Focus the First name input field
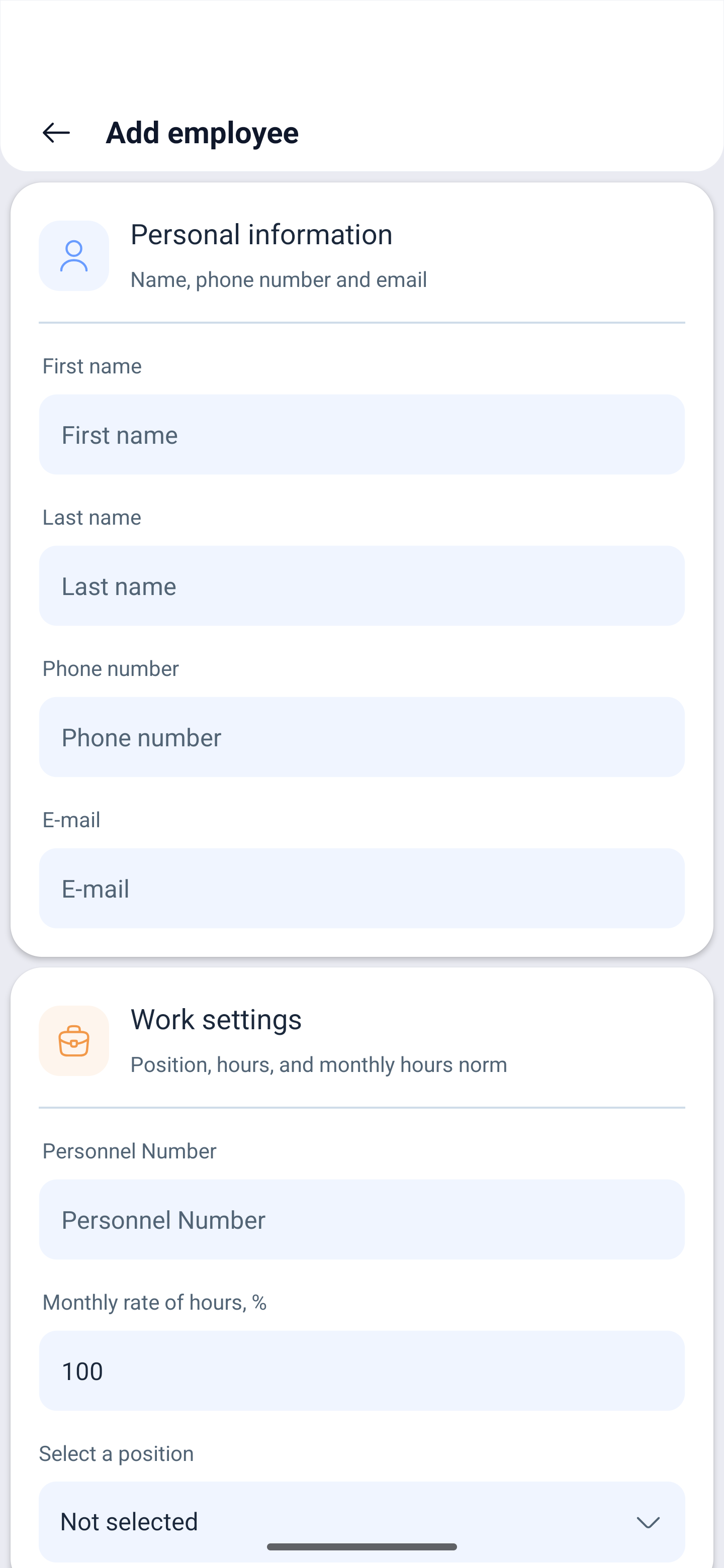Viewport: 724px width, 1568px height. pyautogui.click(x=361, y=435)
